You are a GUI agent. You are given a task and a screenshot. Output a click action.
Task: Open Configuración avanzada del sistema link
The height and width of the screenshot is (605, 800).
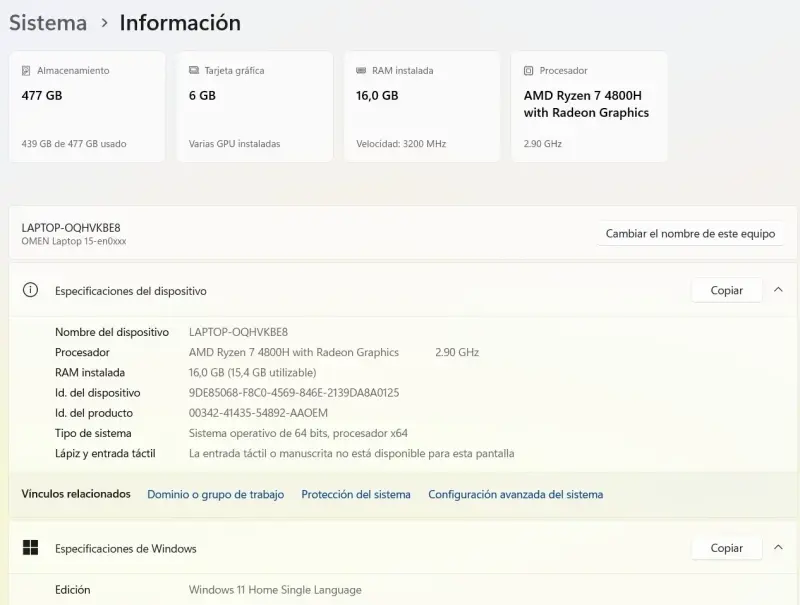[515, 494]
